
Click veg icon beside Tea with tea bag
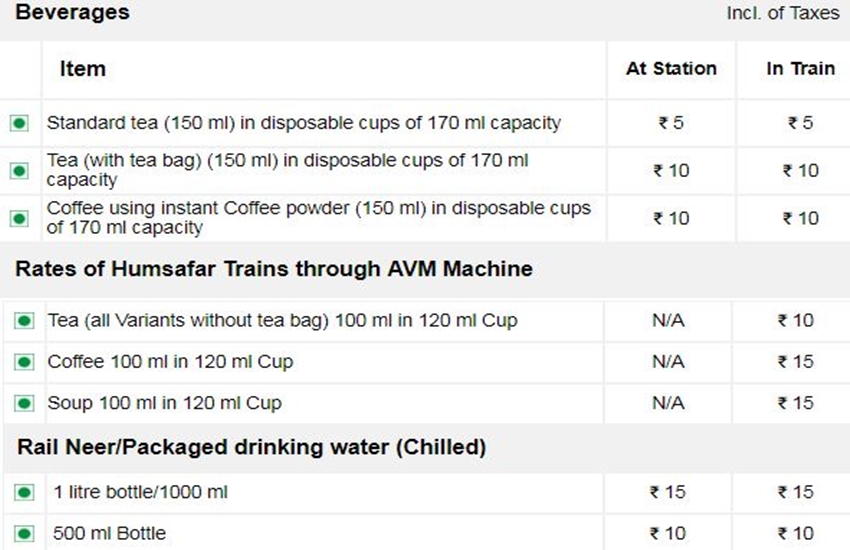coord(19,171)
